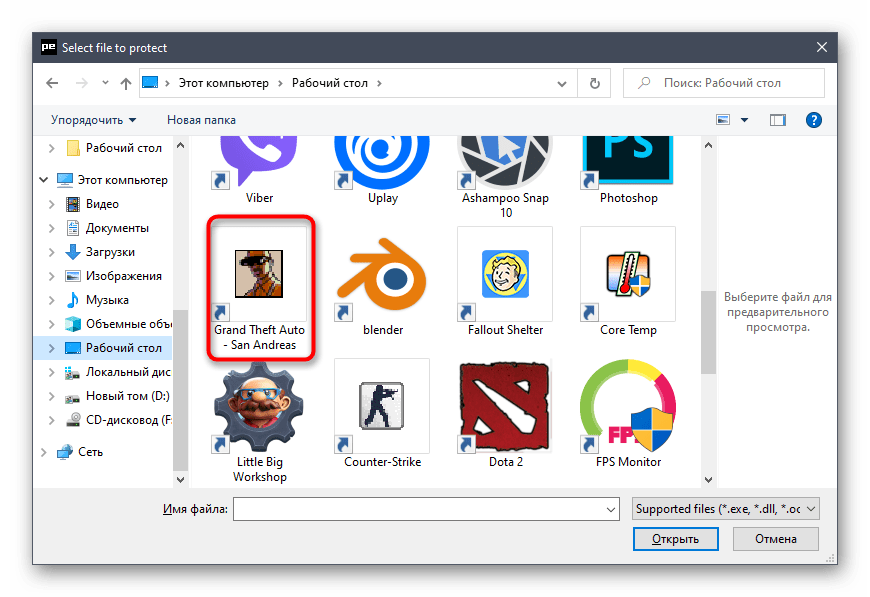Click file list scroll down arrow
This screenshot has width=870, height=597.
(x=708, y=480)
